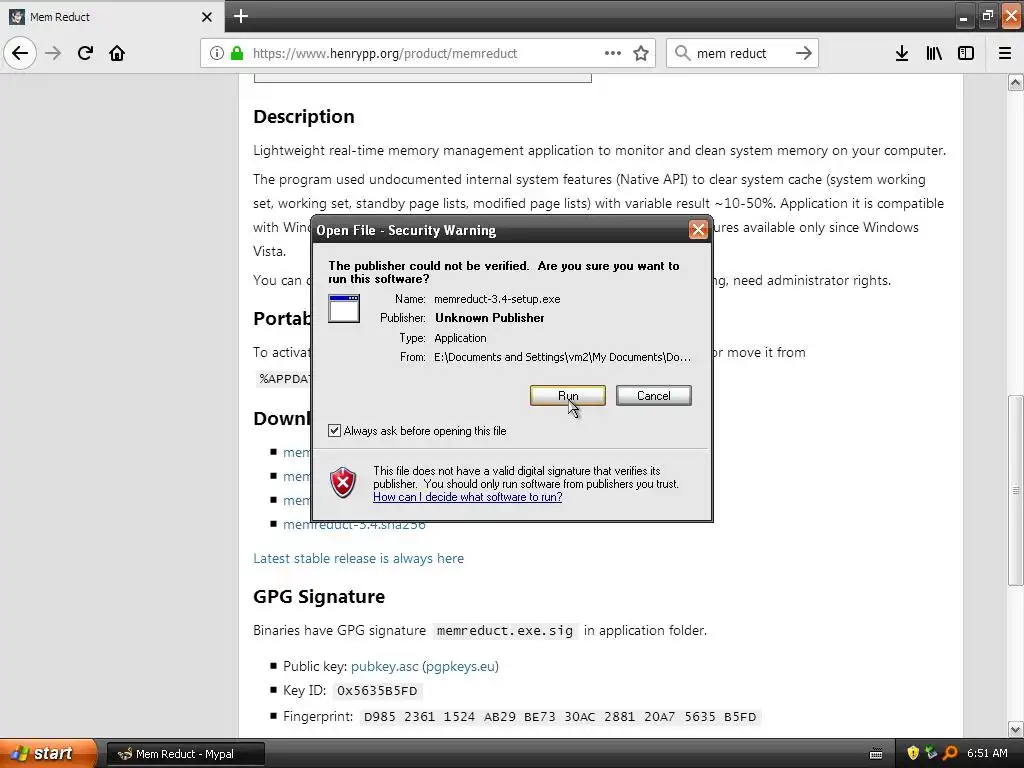Click Cancel in Security Warning dialog
The width and height of the screenshot is (1024, 768).
click(x=653, y=396)
